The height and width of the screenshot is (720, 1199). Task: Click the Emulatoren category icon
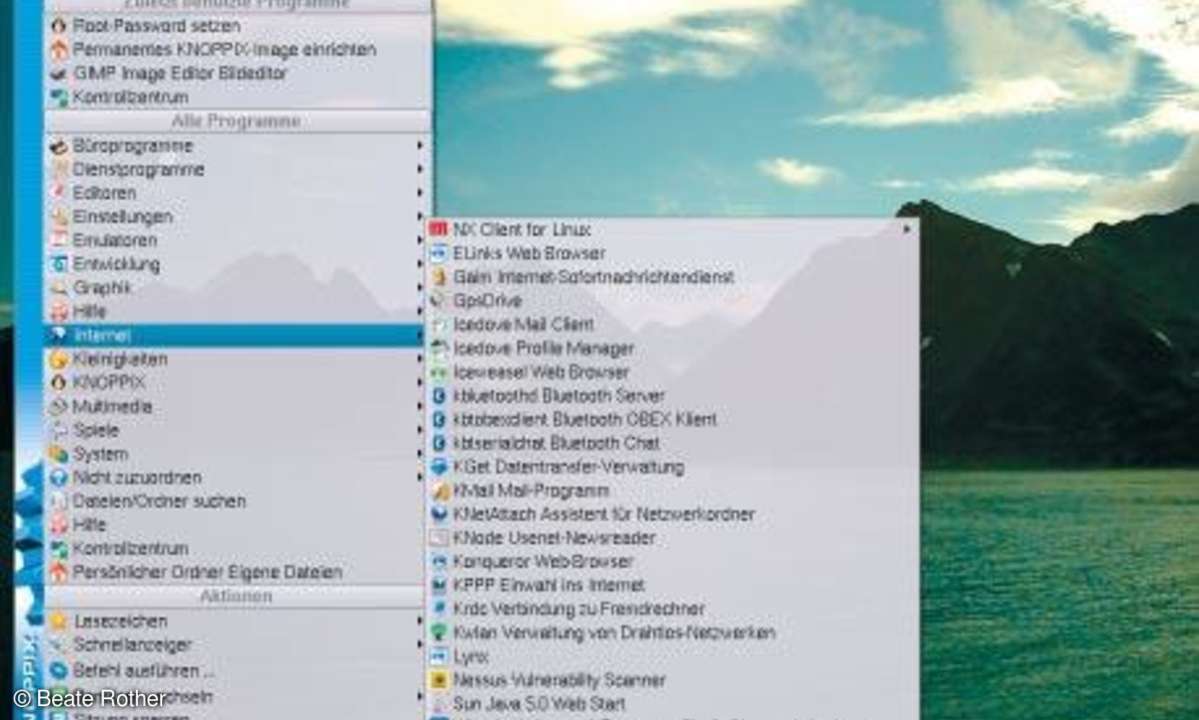coord(59,240)
